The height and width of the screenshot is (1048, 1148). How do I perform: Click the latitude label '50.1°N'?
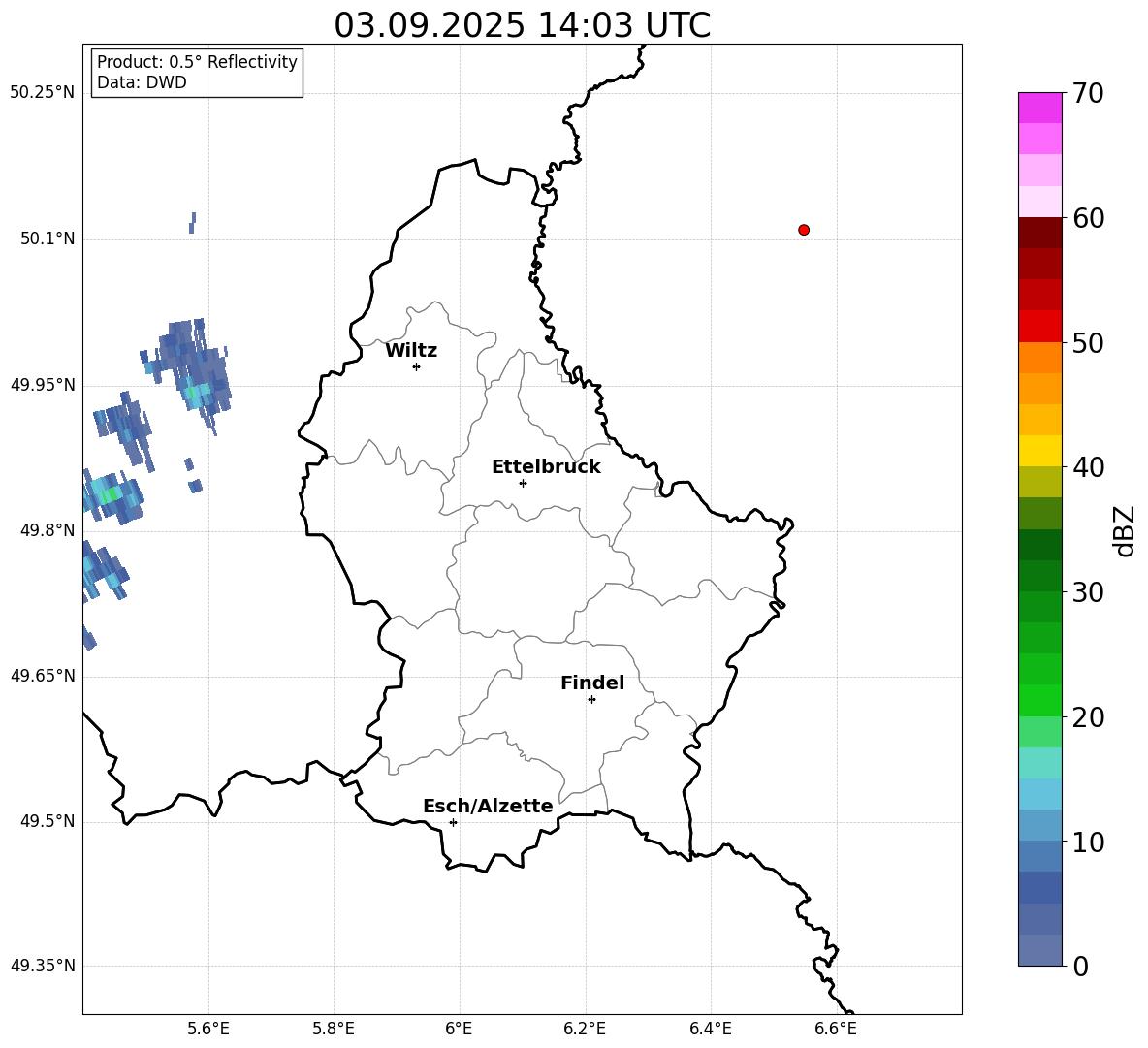coord(47,238)
